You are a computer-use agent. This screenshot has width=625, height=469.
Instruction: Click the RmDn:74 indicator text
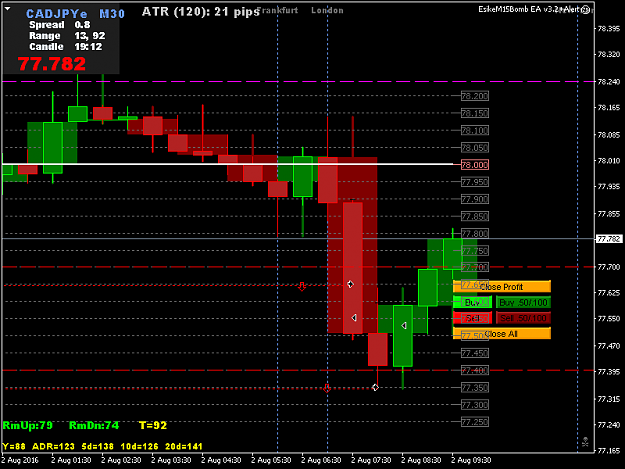click(x=94, y=426)
